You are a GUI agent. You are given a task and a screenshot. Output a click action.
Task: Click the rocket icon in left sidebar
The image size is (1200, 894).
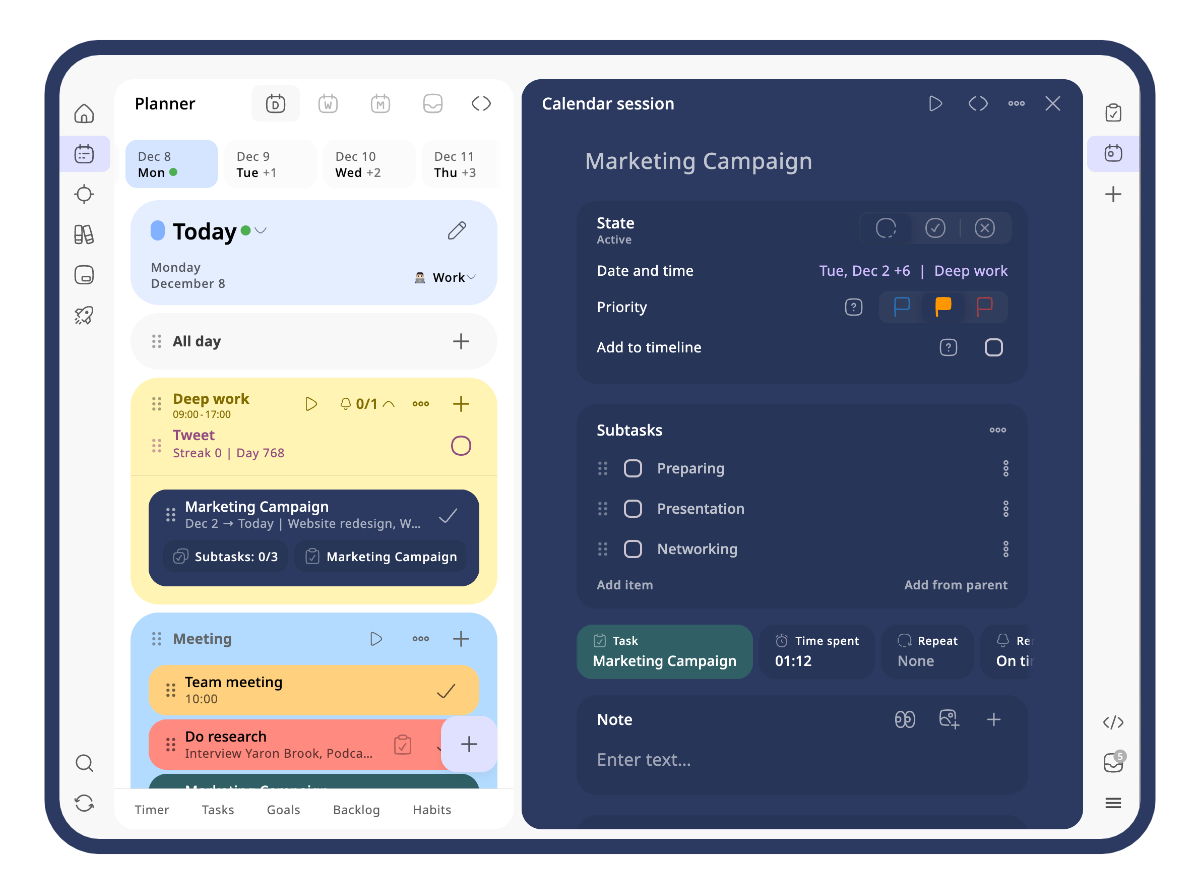pyautogui.click(x=84, y=316)
